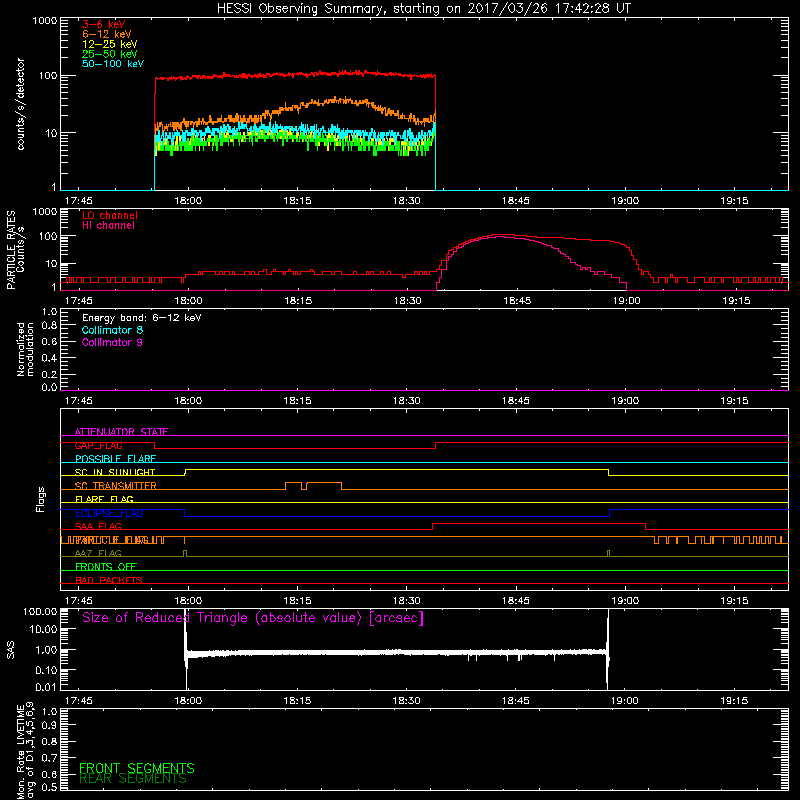This screenshot has width=800, height=800.
Task: Click the POSSIBLE_FLARE flag label
Action: click(115, 459)
